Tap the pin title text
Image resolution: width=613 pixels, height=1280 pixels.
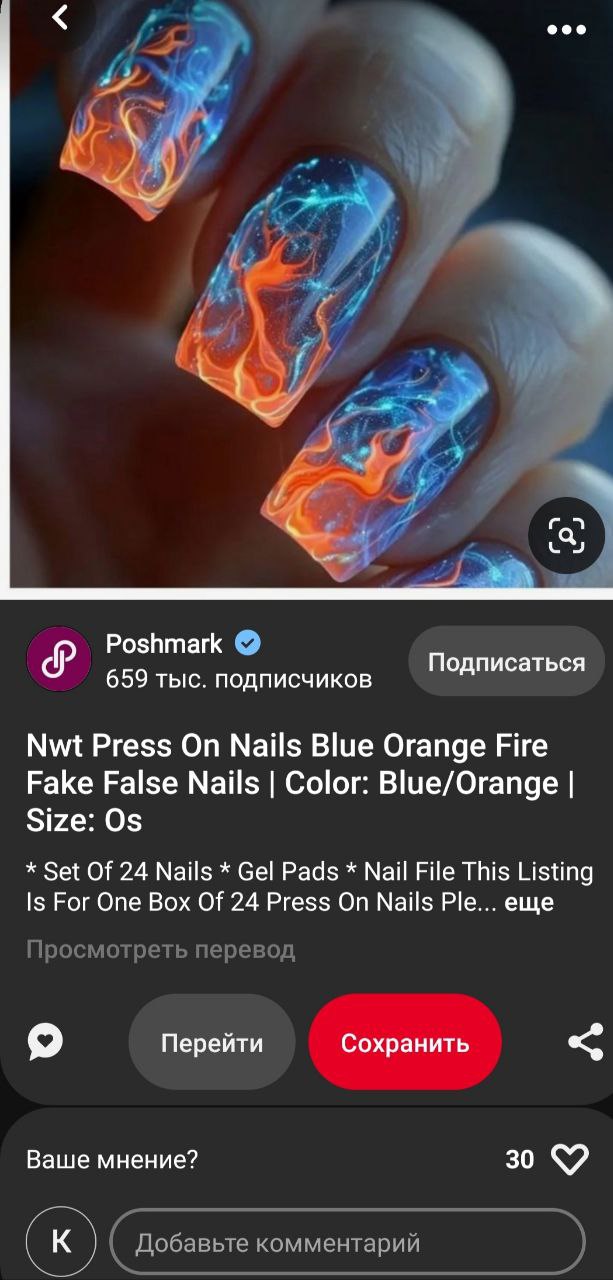point(301,783)
